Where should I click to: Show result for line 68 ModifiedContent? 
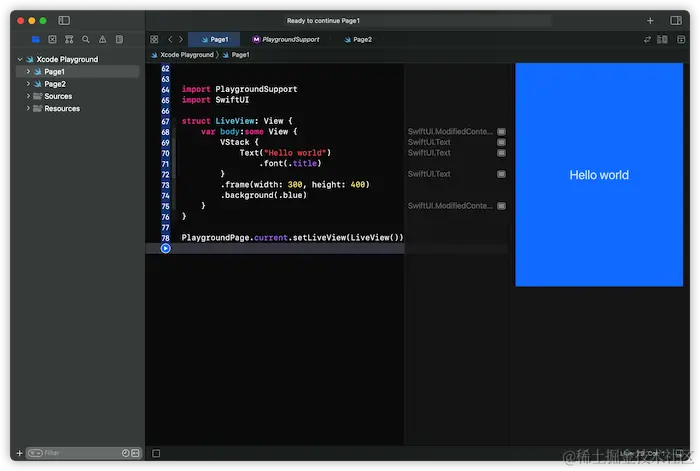tap(501, 132)
